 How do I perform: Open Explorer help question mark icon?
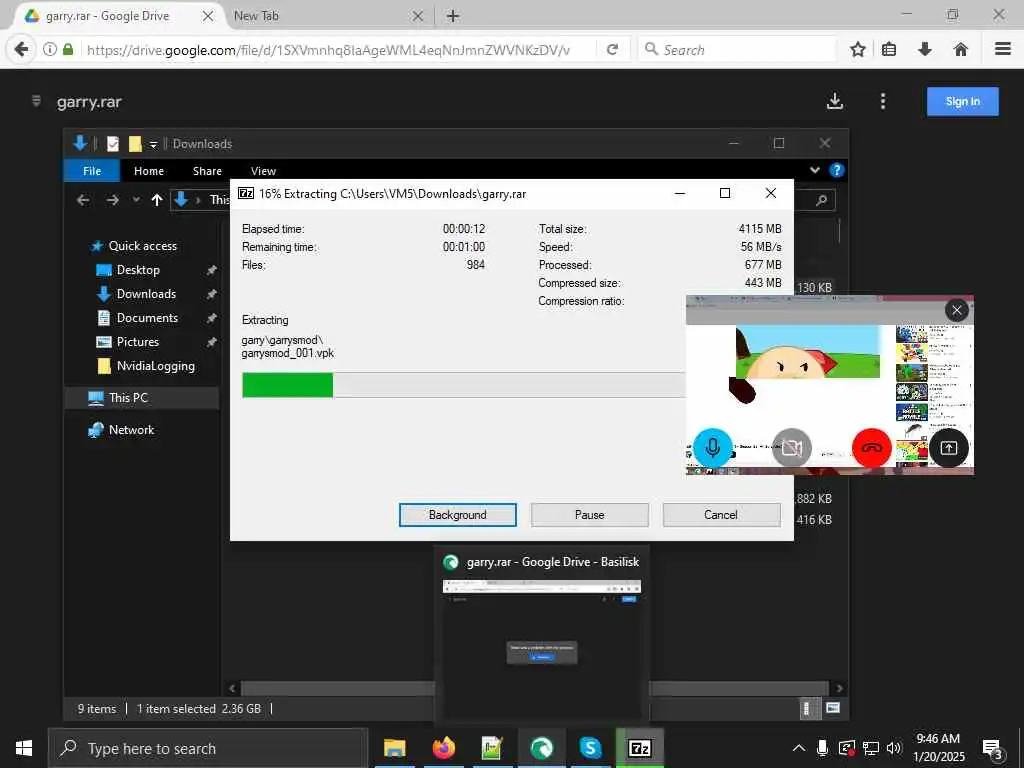tap(837, 170)
